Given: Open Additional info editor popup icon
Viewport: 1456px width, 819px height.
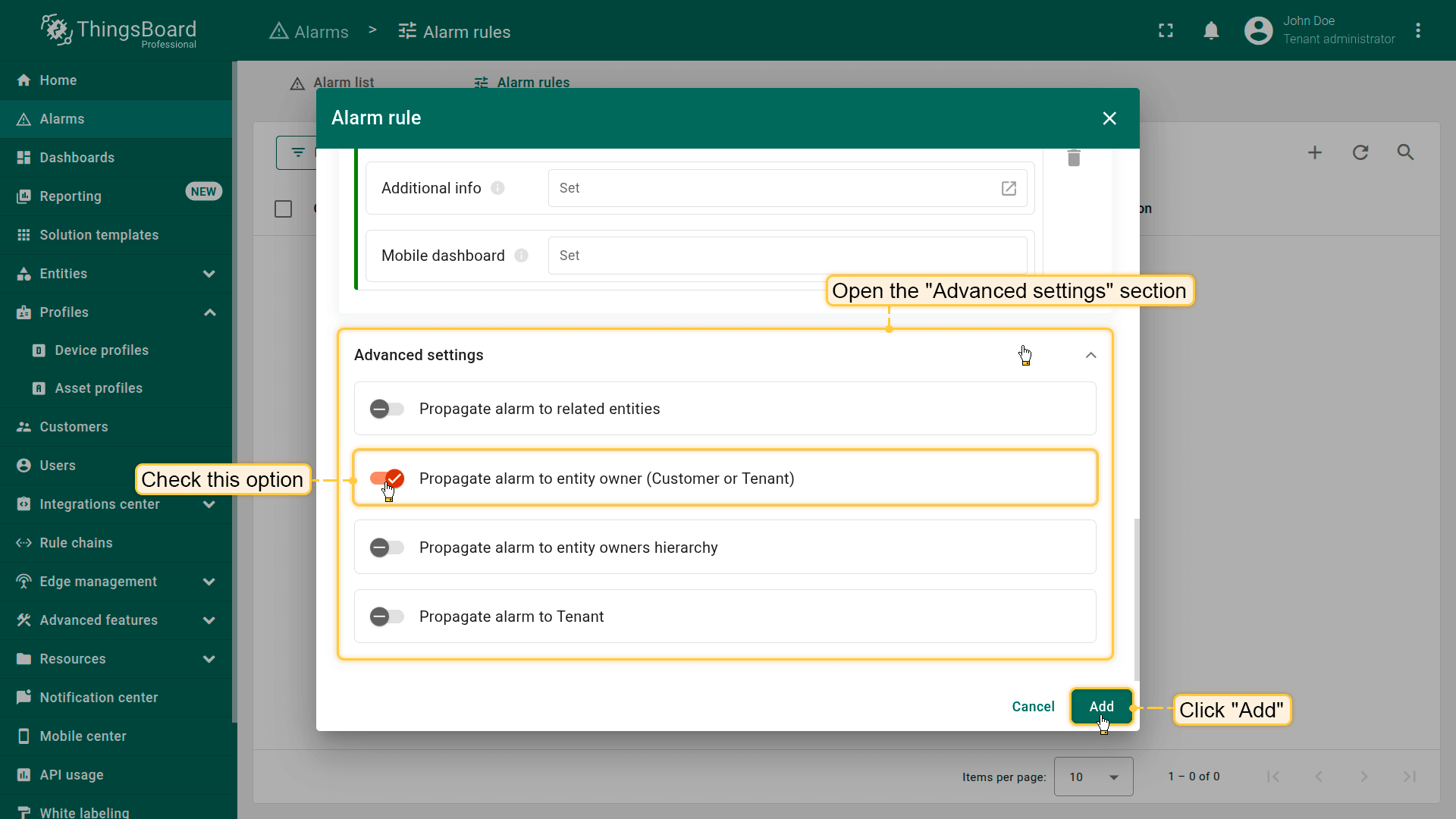Looking at the screenshot, I should 1009,188.
